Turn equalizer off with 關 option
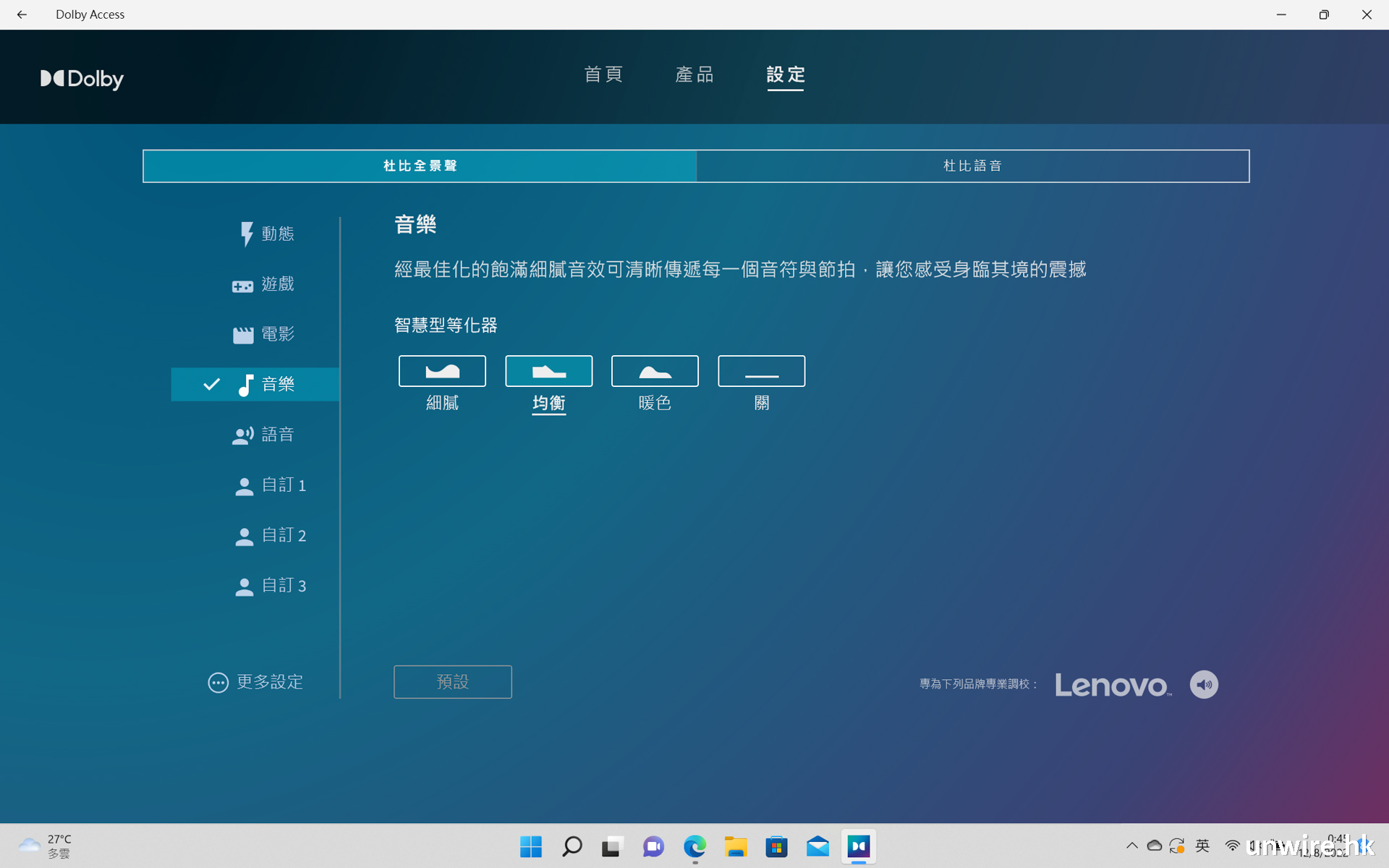1389x868 pixels. [761, 371]
